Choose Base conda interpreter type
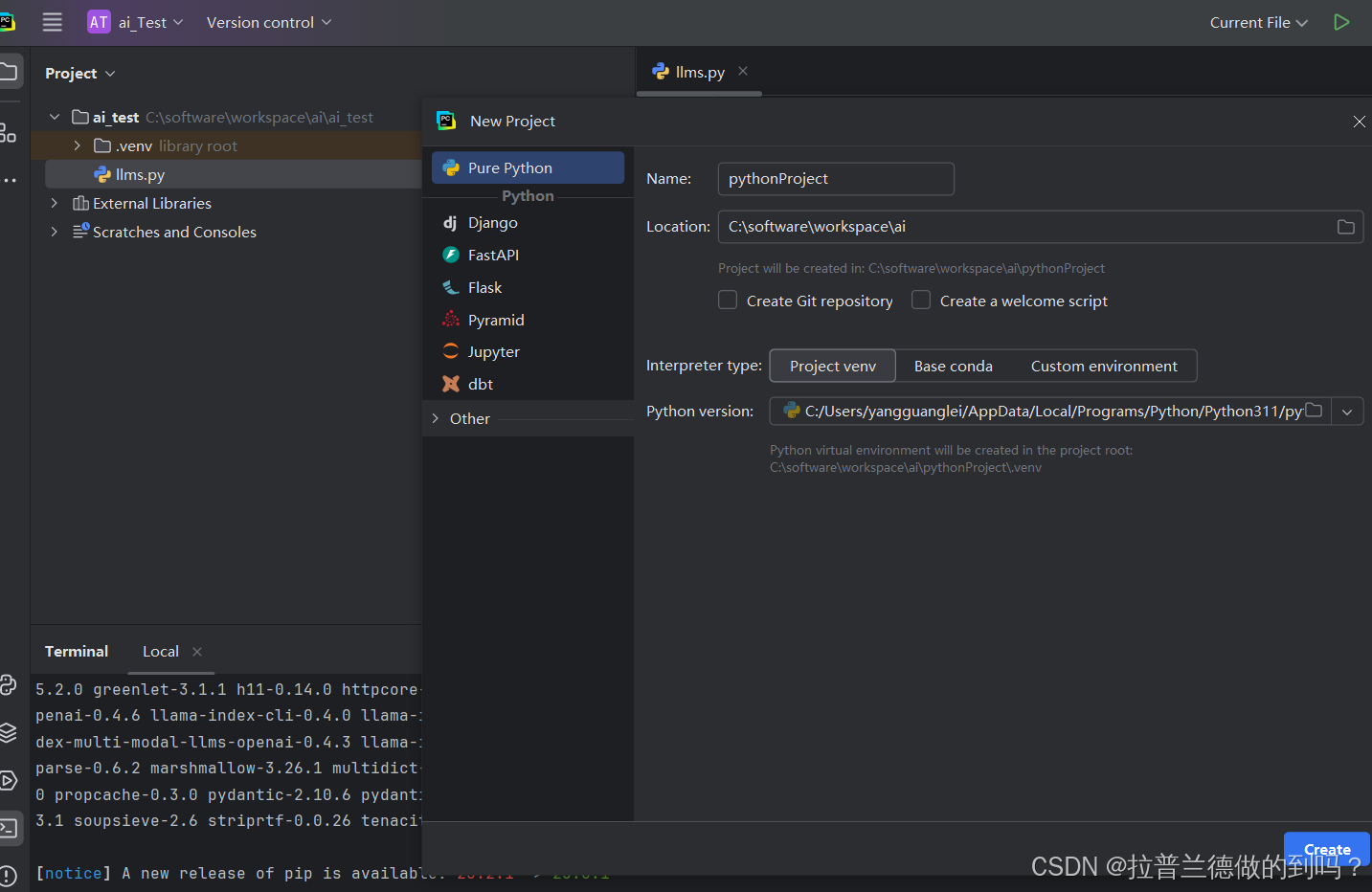The image size is (1372, 892). click(954, 366)
